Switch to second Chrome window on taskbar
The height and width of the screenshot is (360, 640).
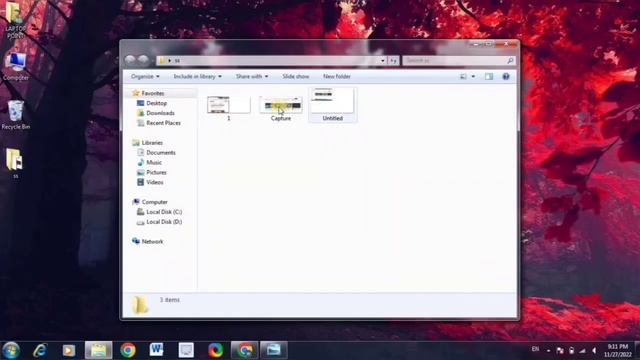coord(244,350)
